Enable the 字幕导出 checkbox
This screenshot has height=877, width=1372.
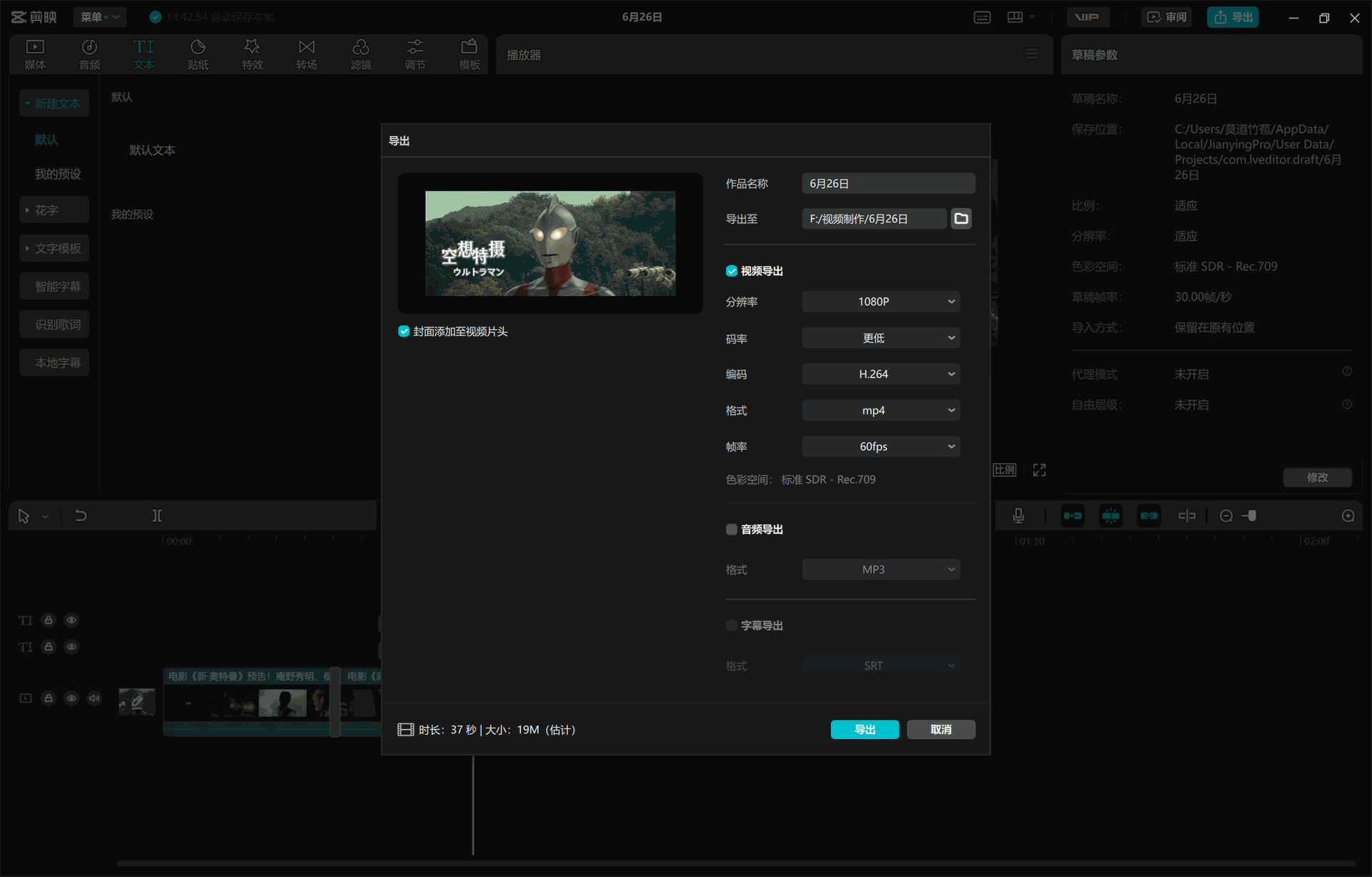732,626
